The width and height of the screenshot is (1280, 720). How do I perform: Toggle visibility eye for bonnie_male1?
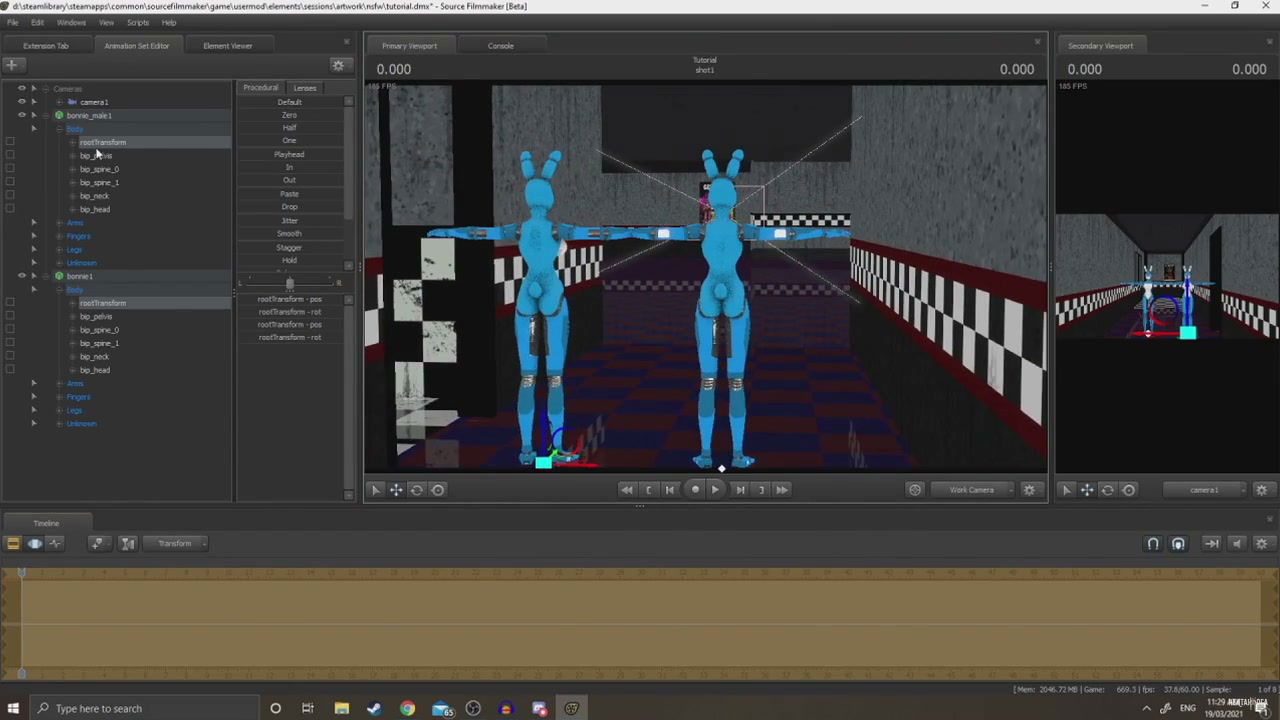pyautogui.click(x=21, y=115)
